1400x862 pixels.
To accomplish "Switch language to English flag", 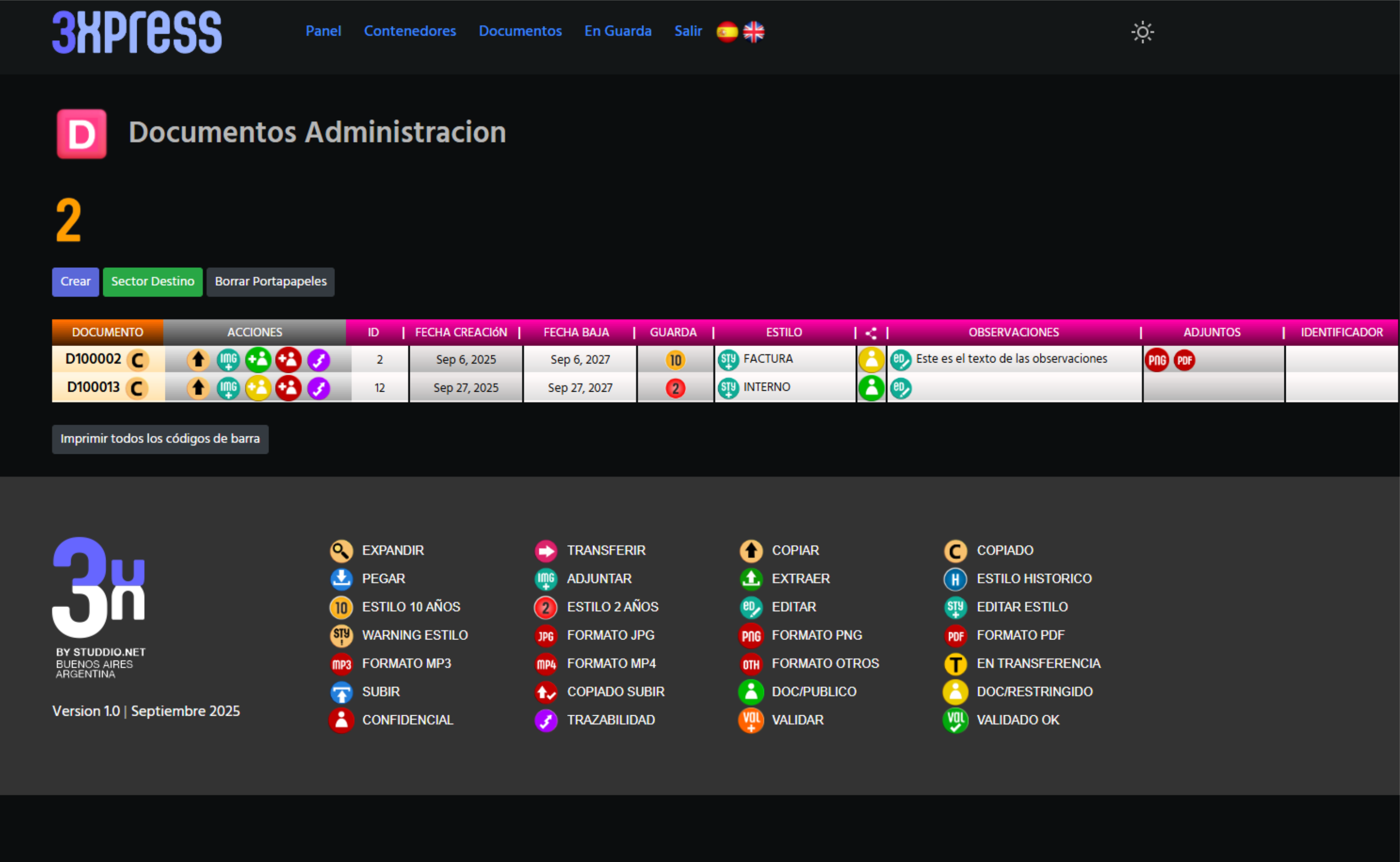I will point(754,32).
